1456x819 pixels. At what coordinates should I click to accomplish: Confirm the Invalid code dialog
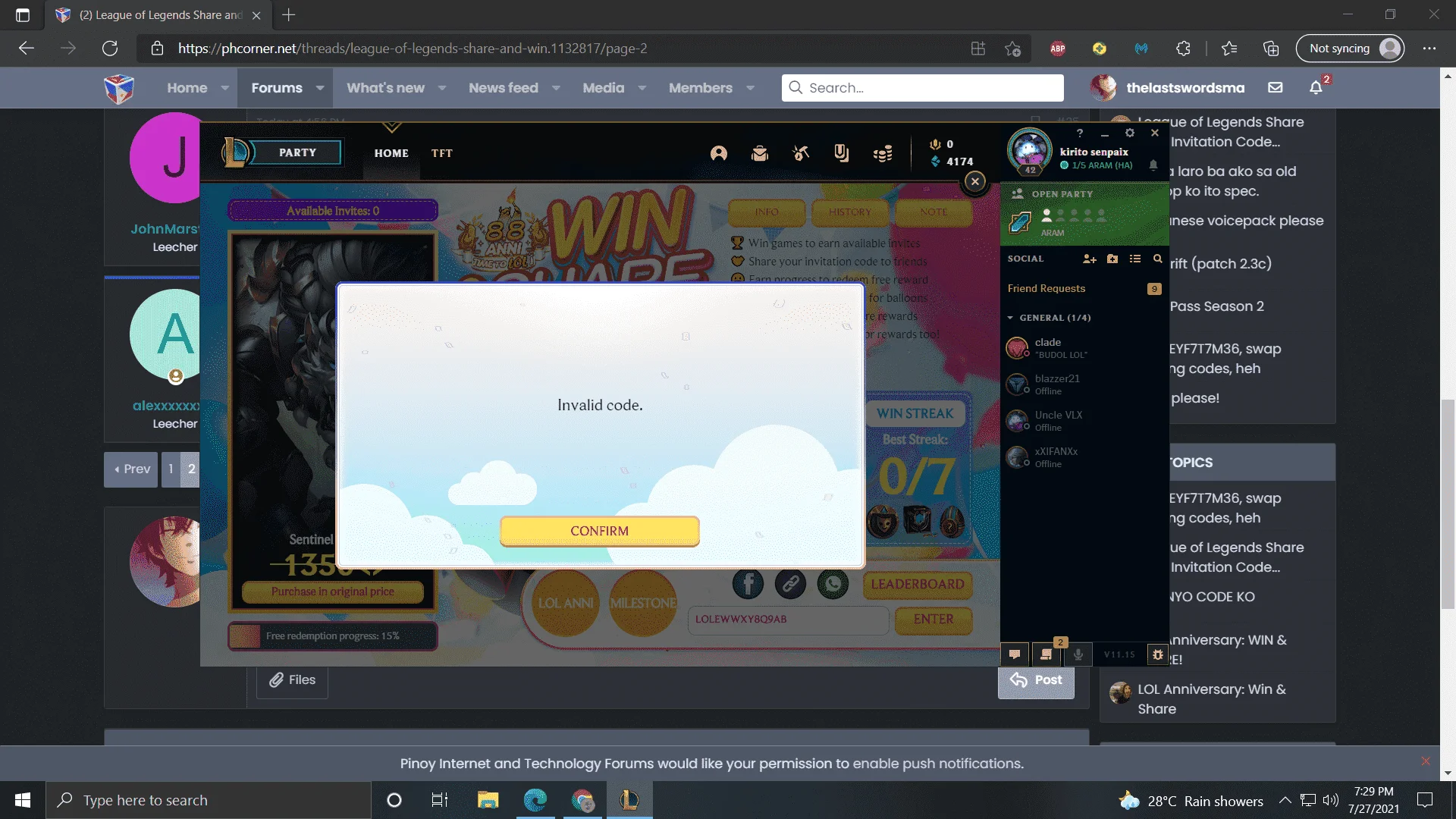click(x=599, y=531)
